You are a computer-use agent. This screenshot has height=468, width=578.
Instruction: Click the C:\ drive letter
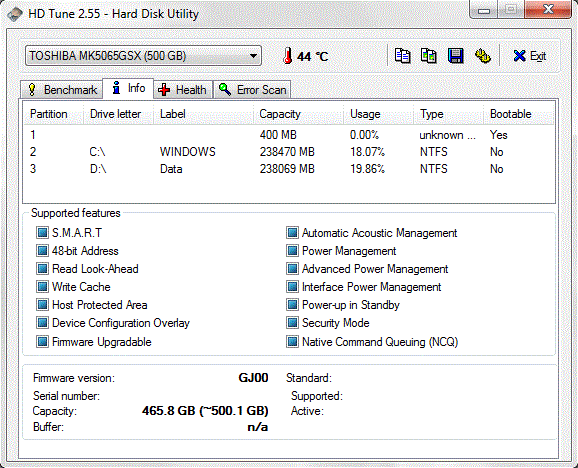(97, 152)
